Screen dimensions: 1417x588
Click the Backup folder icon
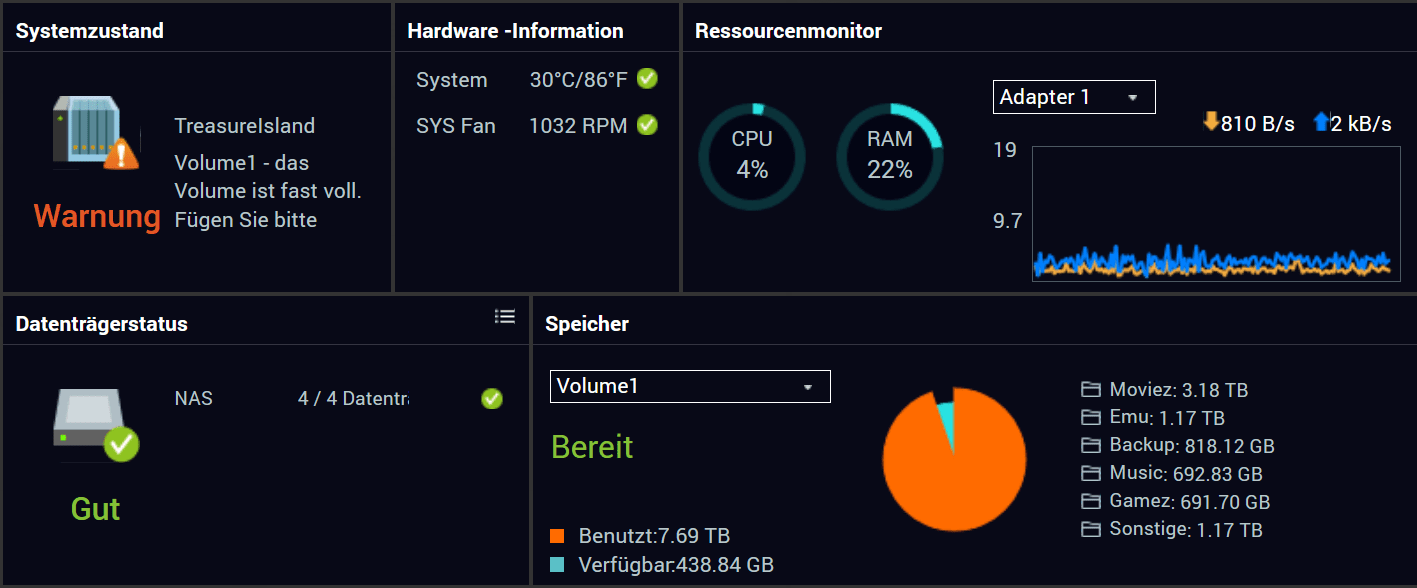[x=1090, y=445]
